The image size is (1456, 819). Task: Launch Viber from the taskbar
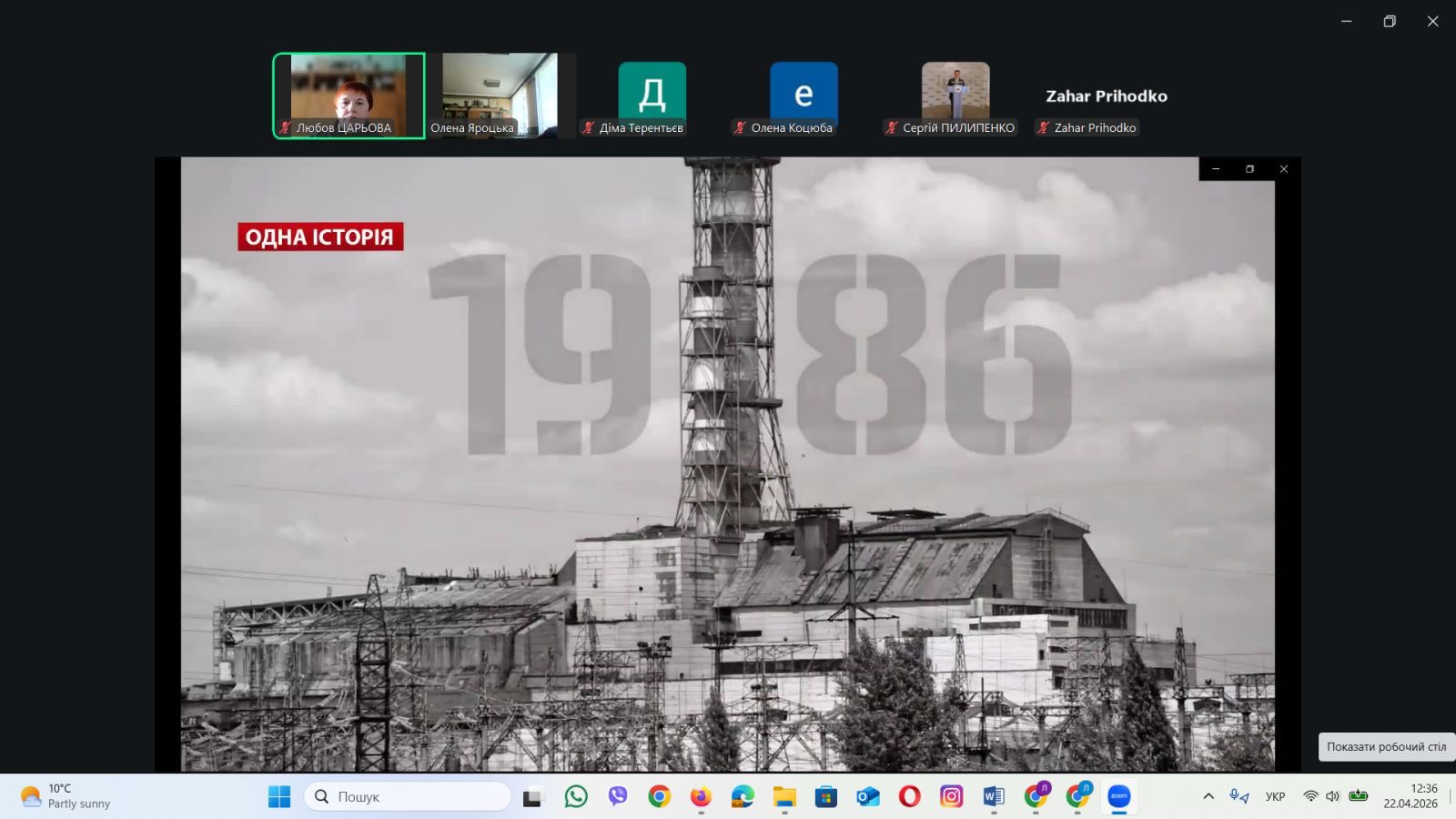618,797
